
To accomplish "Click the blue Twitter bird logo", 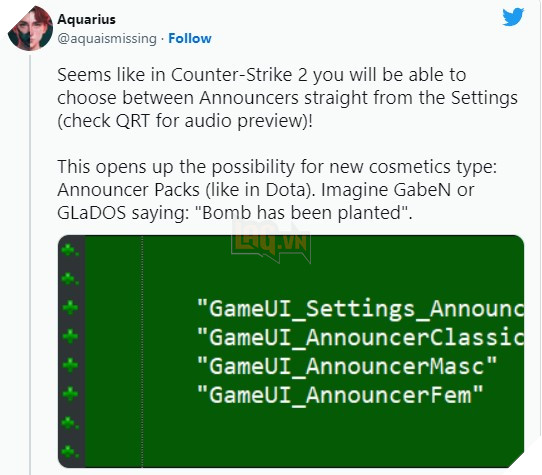I will 513,17.
